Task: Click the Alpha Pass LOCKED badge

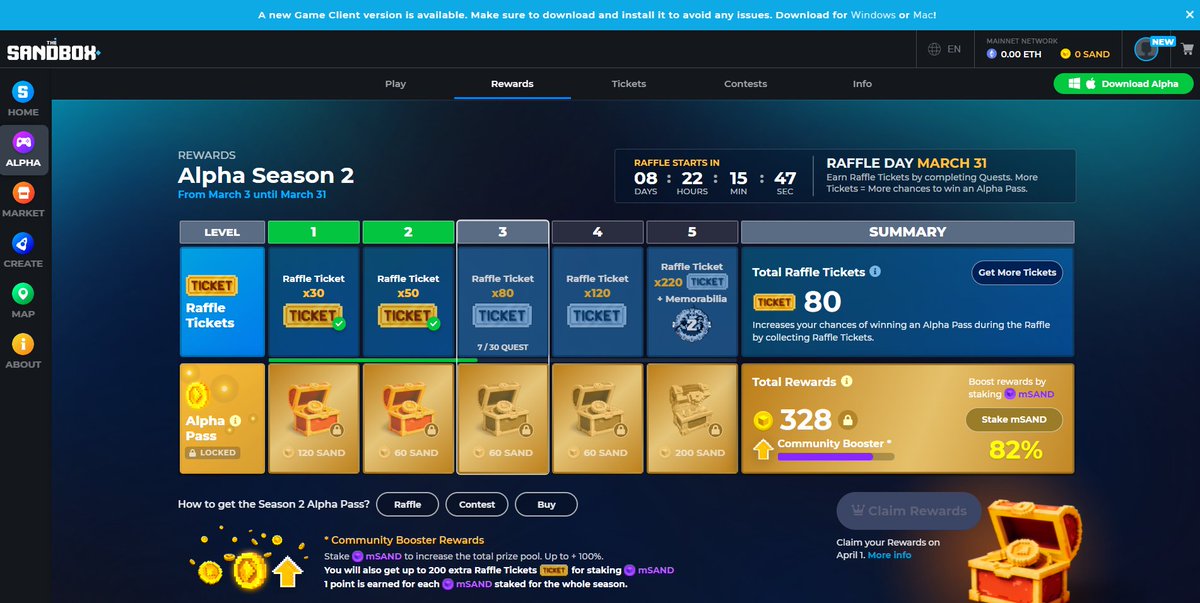Action: pos(212,453)
